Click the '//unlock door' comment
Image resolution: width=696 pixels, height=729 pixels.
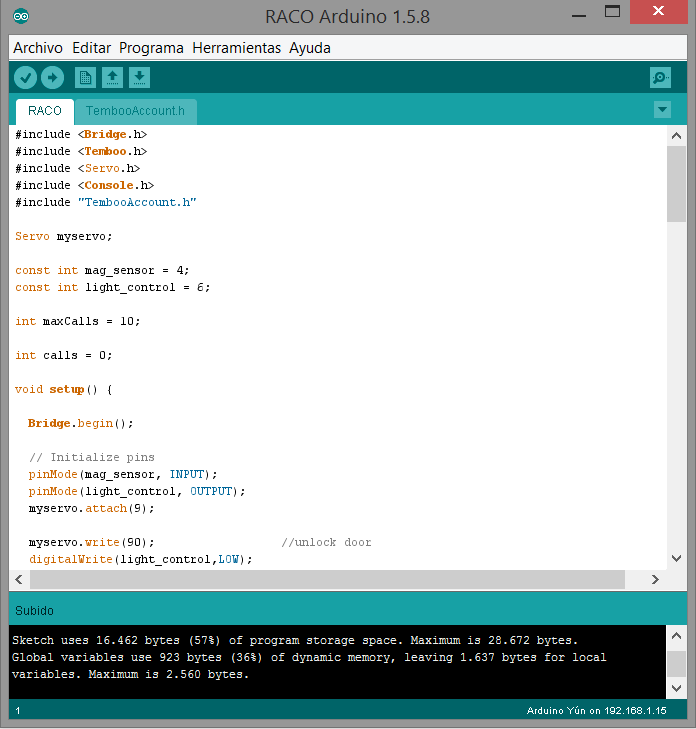(326, 542)
